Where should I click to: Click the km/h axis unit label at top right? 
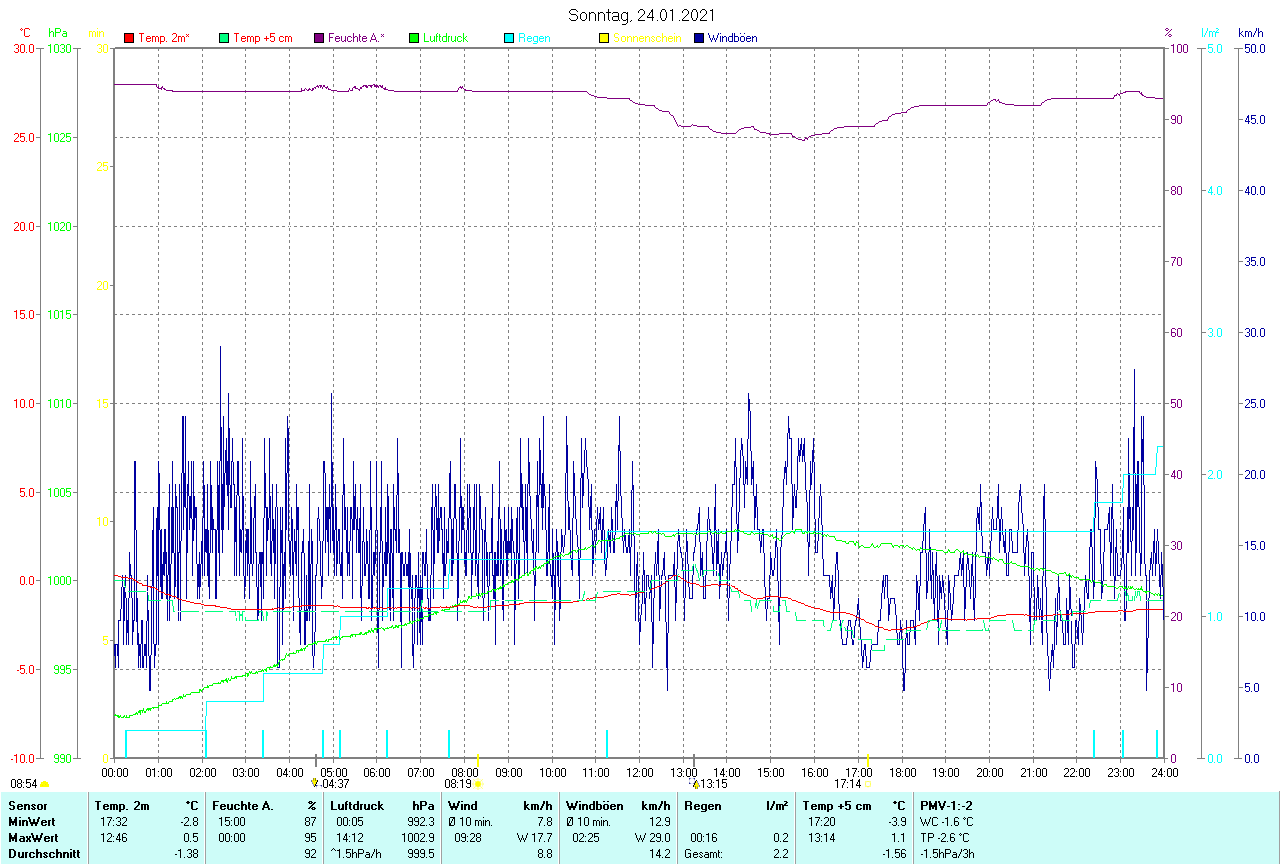[x=1251, y=33]
